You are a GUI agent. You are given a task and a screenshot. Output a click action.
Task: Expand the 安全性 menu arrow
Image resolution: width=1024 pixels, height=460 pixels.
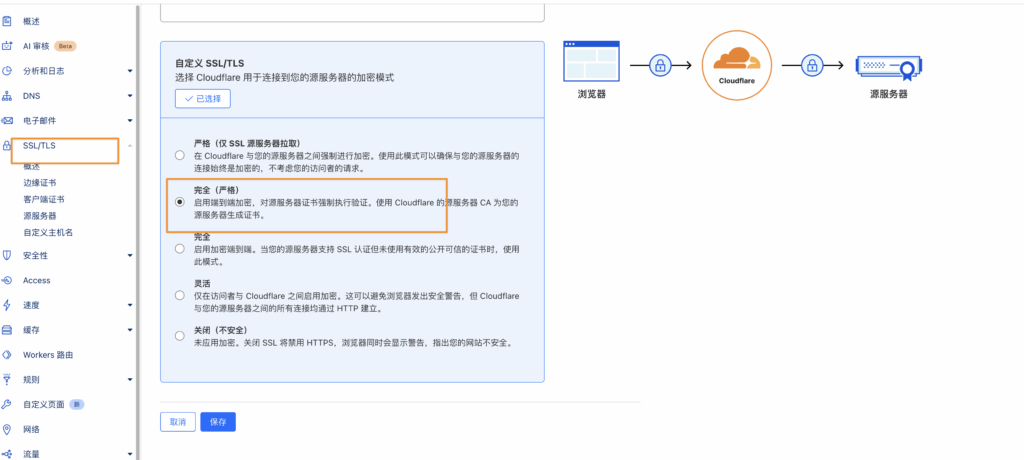point(130,255)
